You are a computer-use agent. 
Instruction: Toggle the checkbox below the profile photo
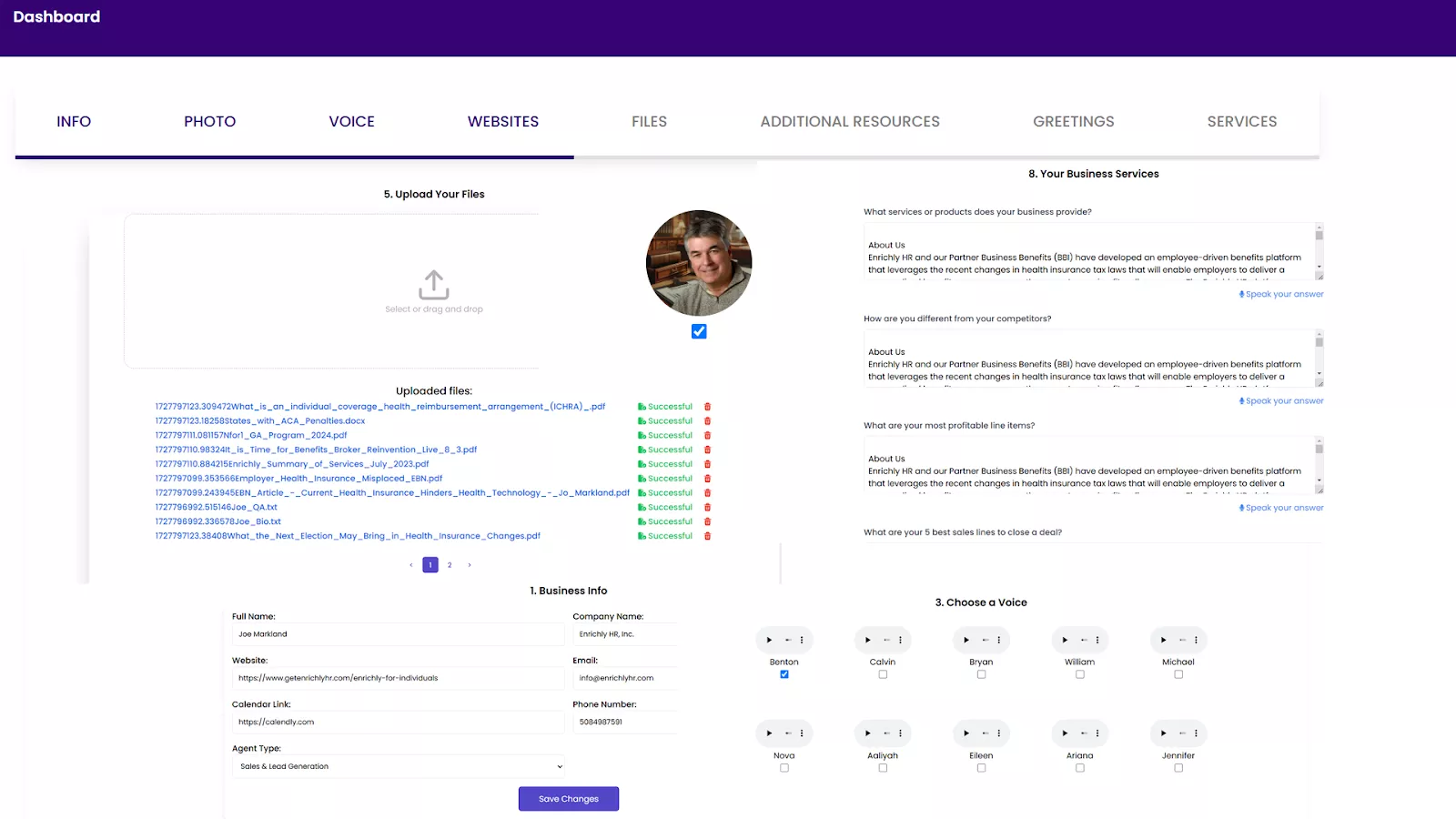click(x=699, y=332)
